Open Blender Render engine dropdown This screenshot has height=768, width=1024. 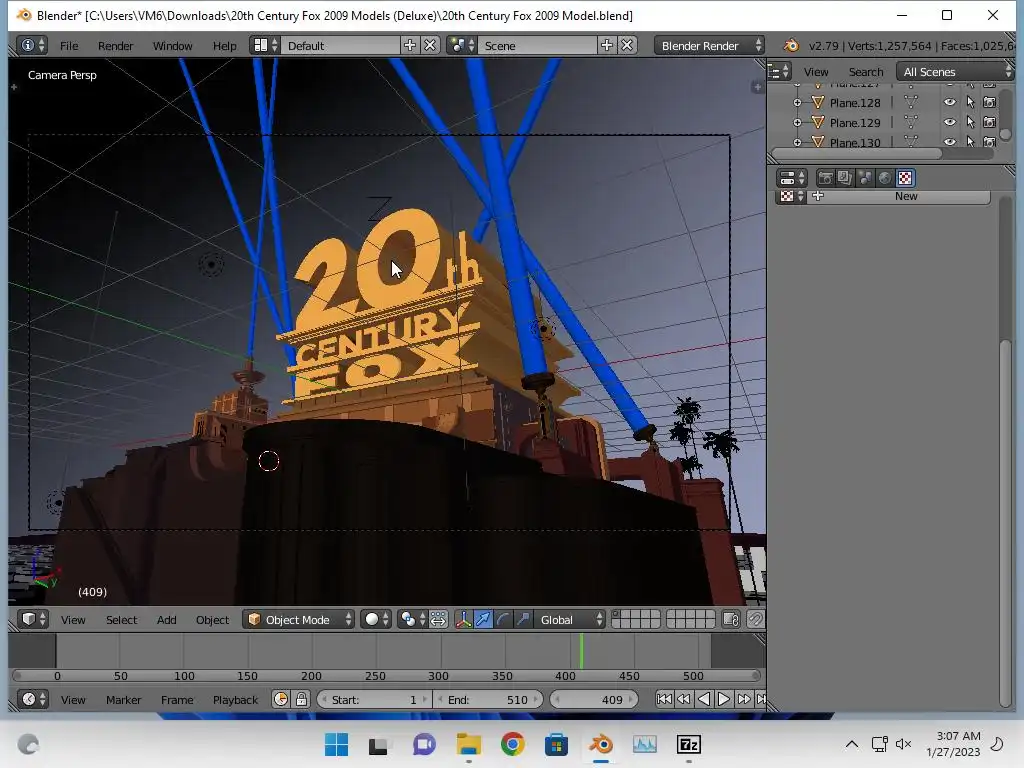click(x=709, y=46)
